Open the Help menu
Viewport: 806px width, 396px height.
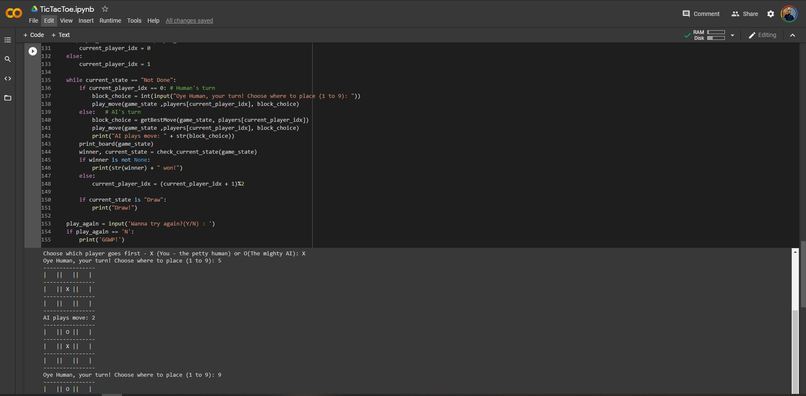click(x=153, y=21)
